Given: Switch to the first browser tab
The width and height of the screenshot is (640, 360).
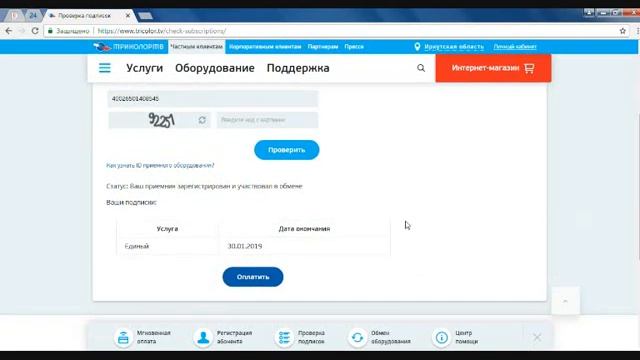Looking at the screenshot, I should click(15, 16).
